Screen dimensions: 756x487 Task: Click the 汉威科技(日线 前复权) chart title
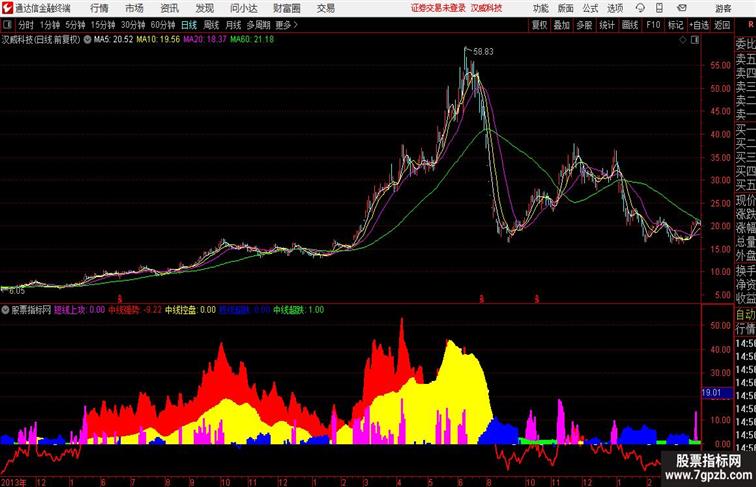pyautogui.click(x=41, y=40)
